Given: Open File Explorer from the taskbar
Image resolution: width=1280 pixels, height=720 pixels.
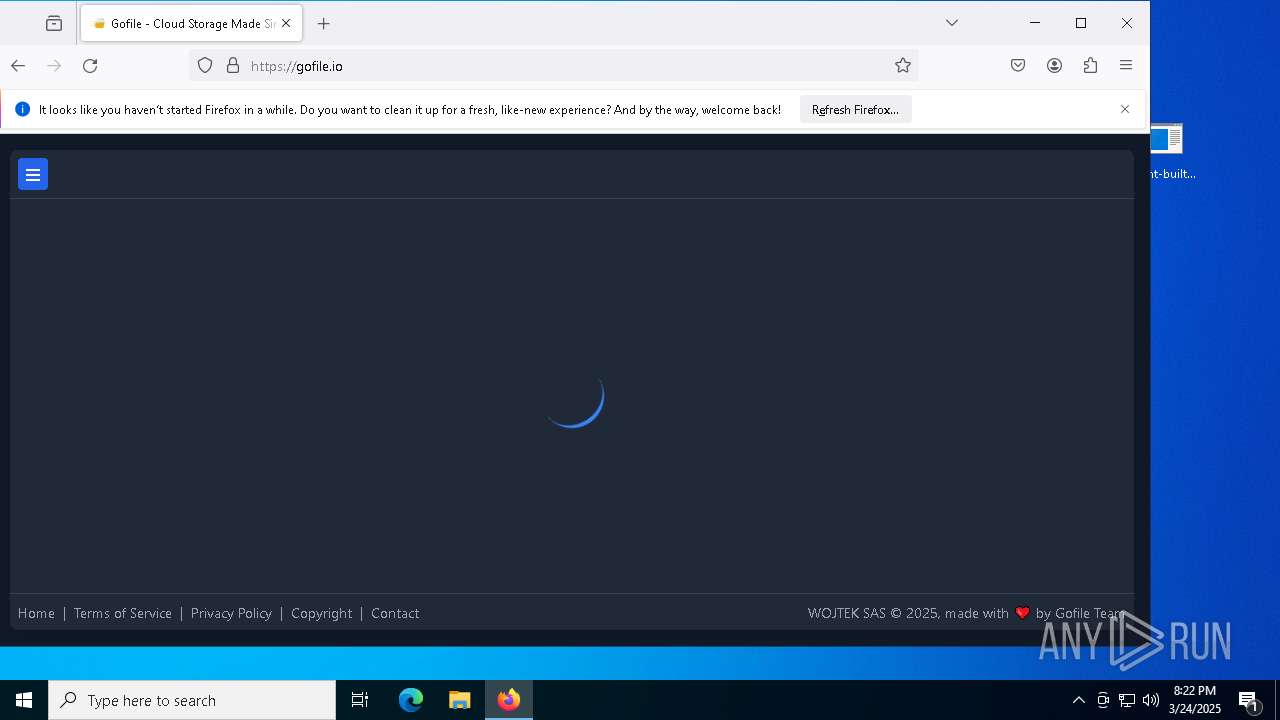Looking at the screenshot, I should [x=459, y=700].
